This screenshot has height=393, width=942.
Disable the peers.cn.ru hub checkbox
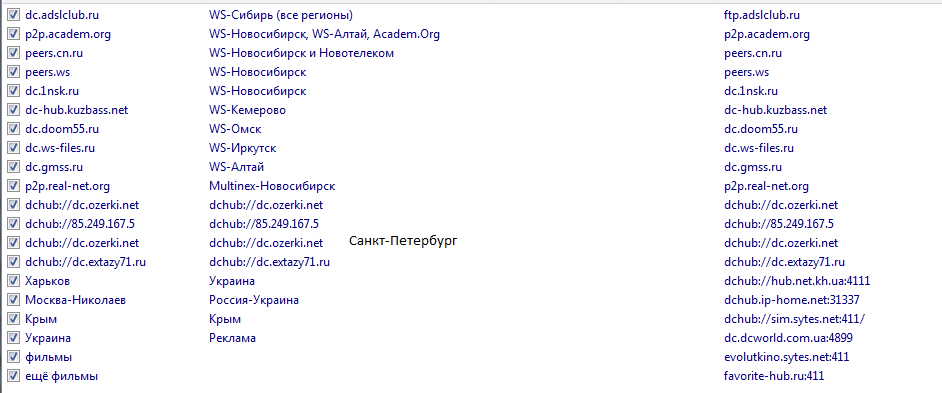13,53
